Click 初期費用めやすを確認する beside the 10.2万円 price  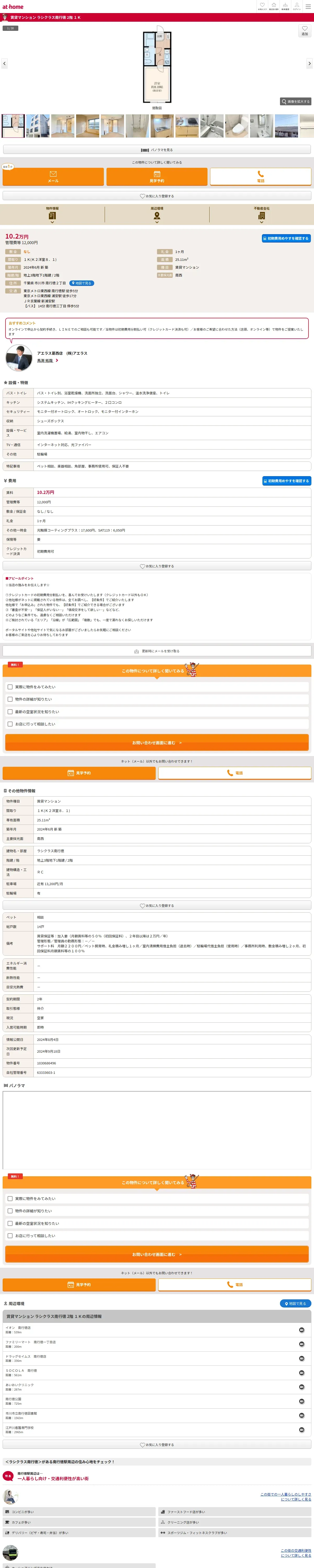(286, 238)
